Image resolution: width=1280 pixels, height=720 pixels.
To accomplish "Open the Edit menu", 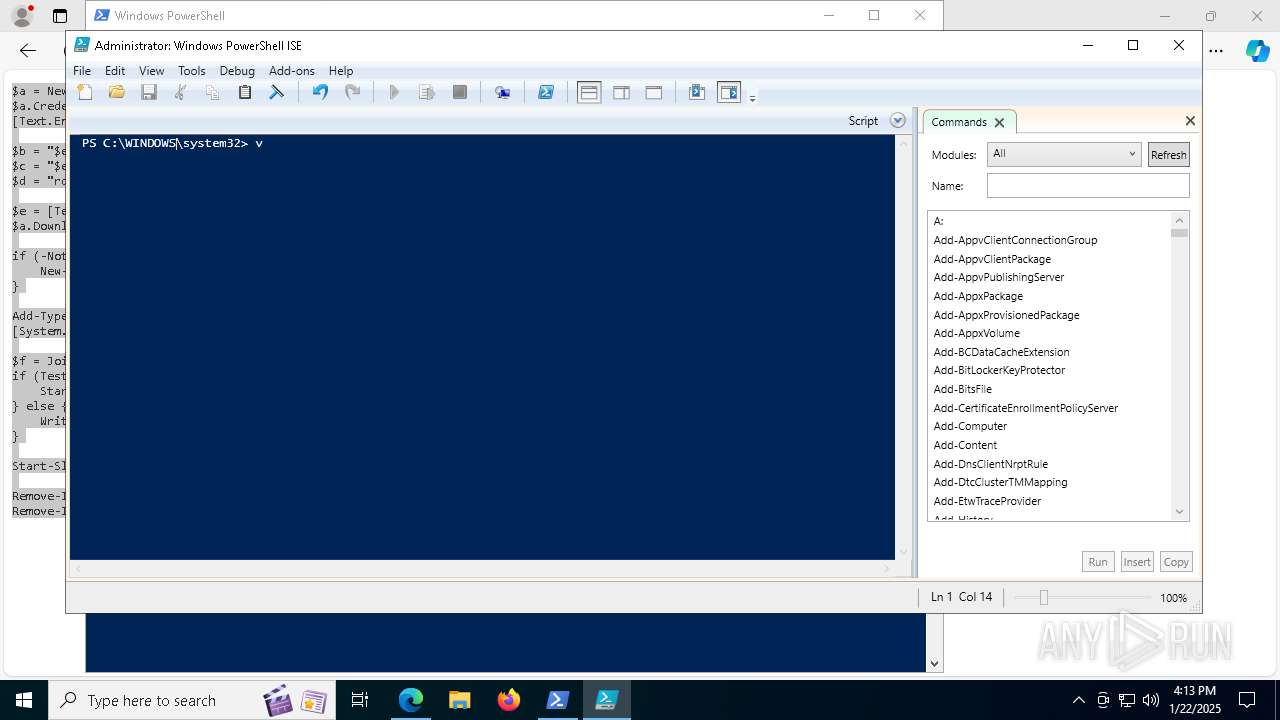I will coord(115,70).
